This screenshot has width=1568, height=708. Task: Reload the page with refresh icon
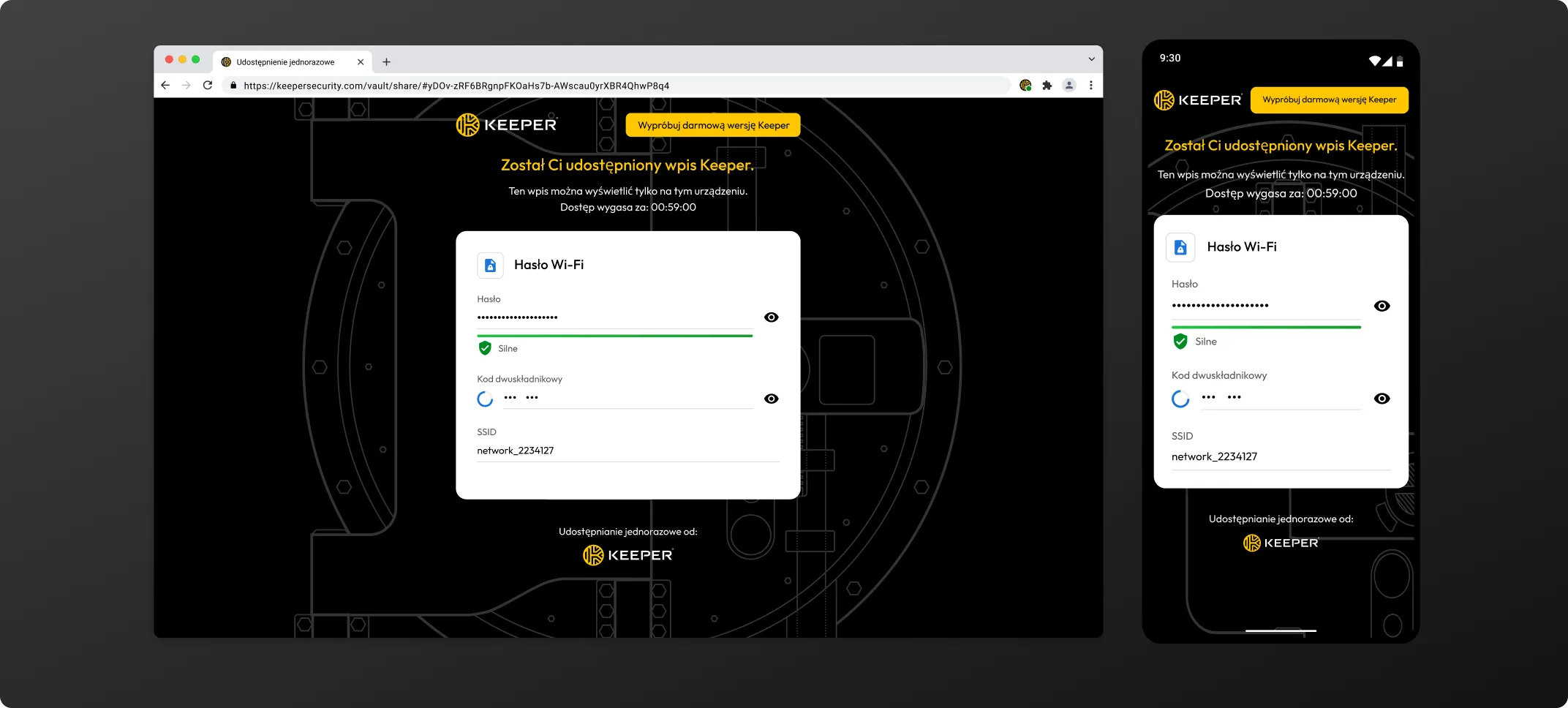point(208,86)
